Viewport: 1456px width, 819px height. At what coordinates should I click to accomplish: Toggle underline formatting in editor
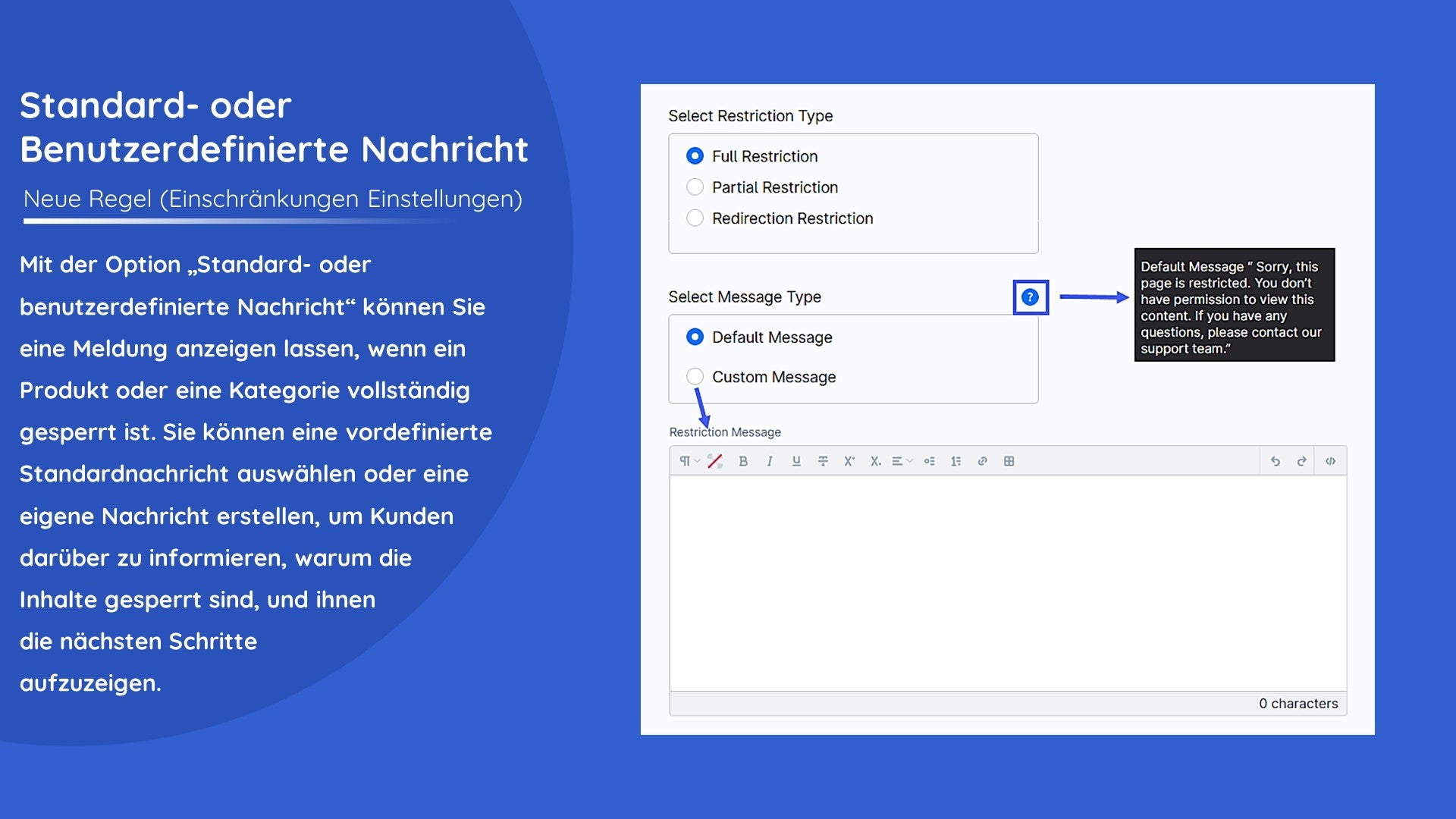pos(796,461)
